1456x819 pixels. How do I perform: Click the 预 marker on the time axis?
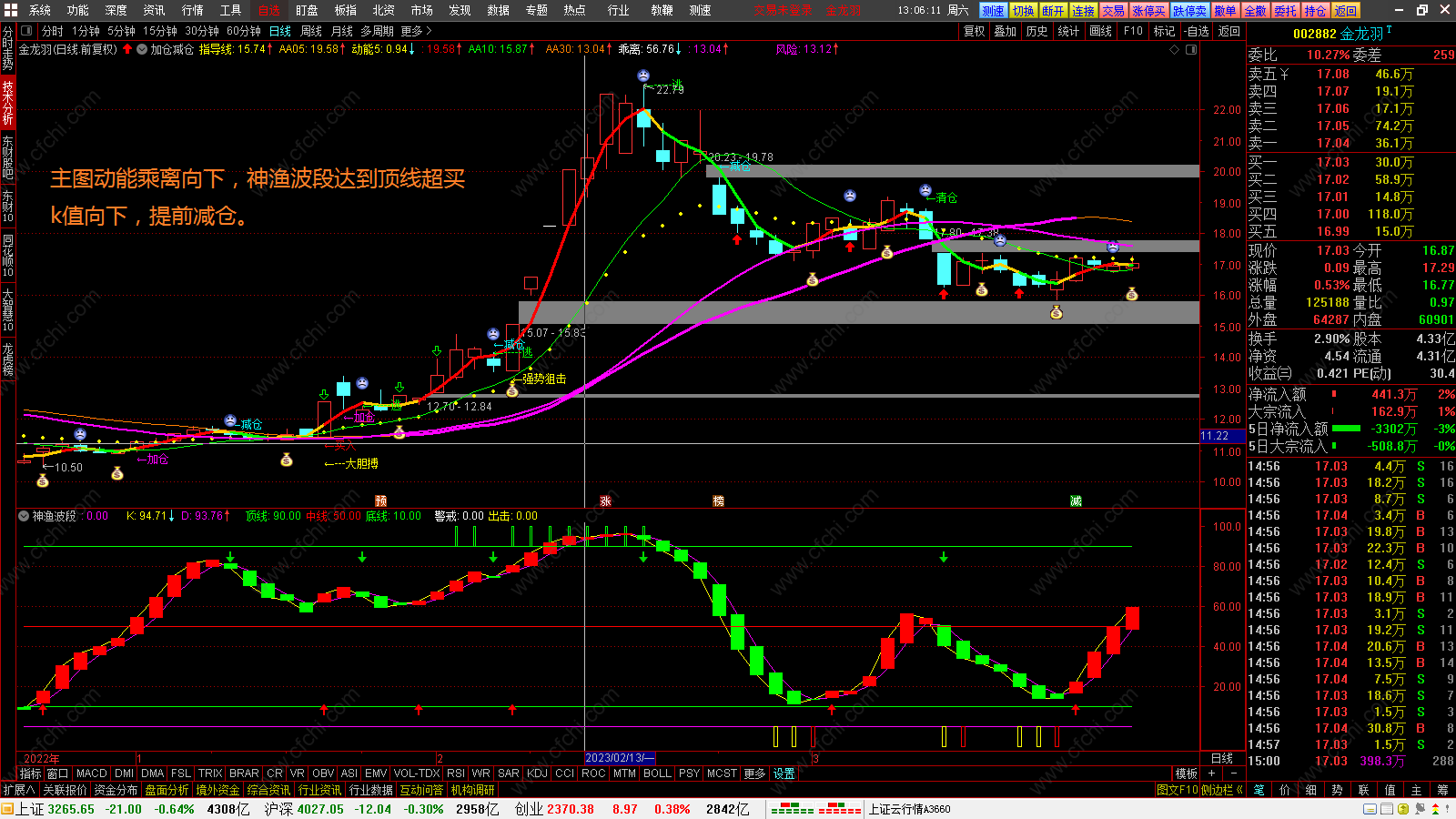381,501
